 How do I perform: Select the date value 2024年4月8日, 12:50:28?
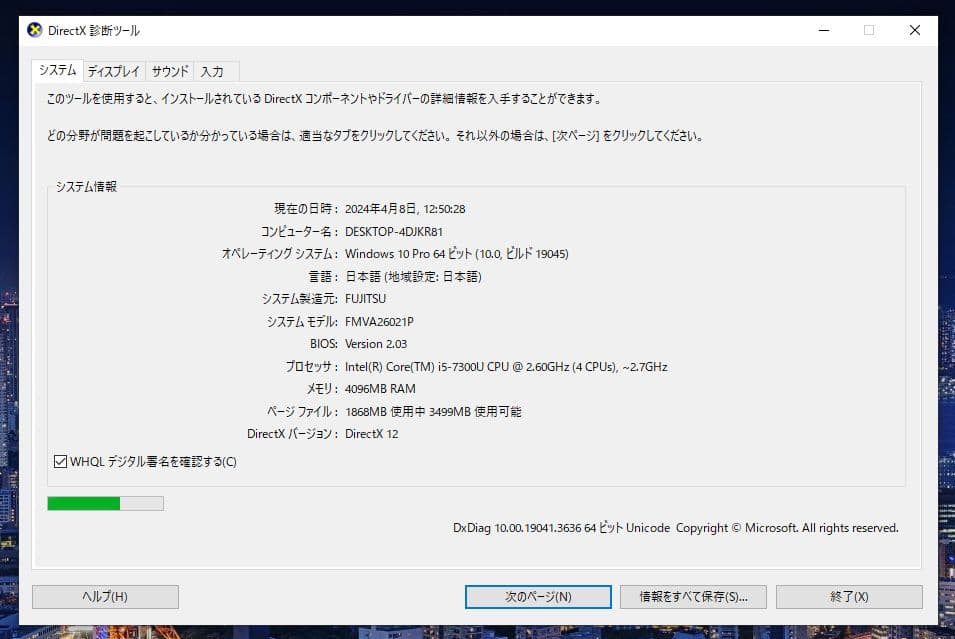pyautogui.click(x=405, y=209)
